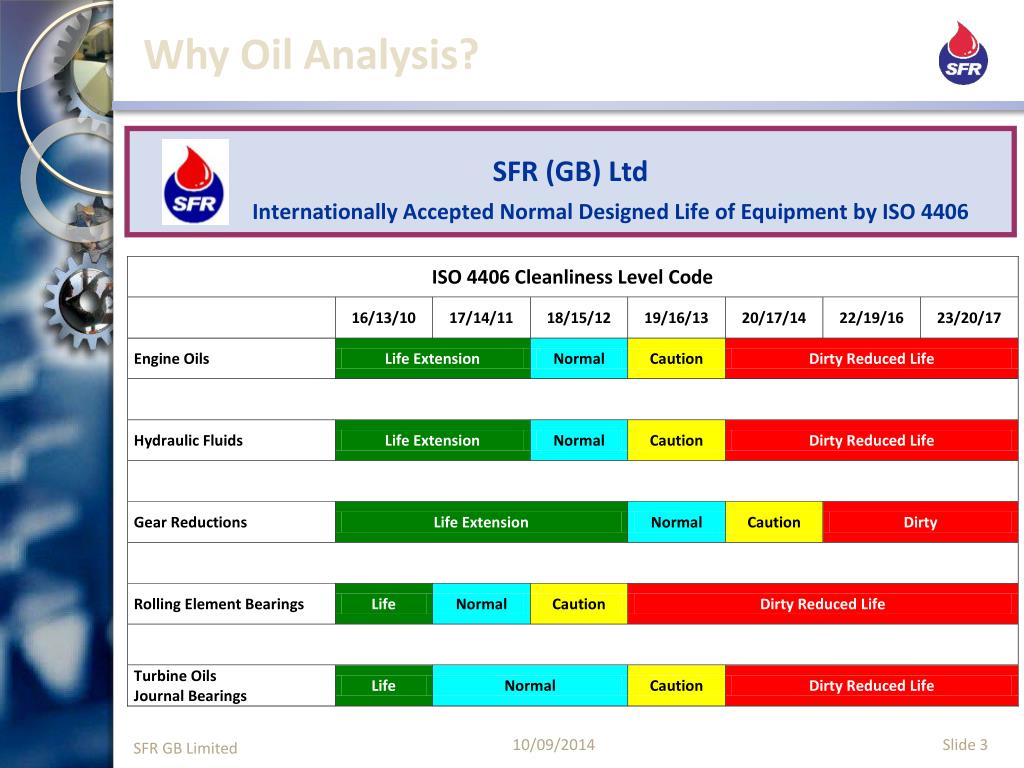Click the green Life Extension cell for Gear Reductions
The image size is (1024, 768).
point(481,522)
